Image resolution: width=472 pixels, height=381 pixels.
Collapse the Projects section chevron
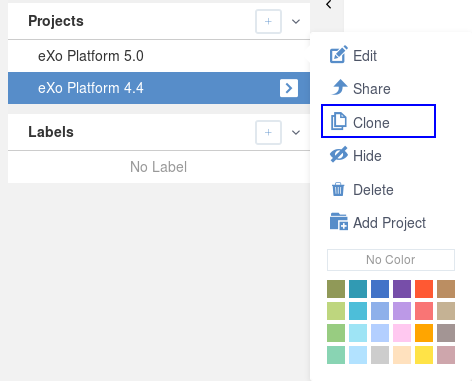click(296, 22)
